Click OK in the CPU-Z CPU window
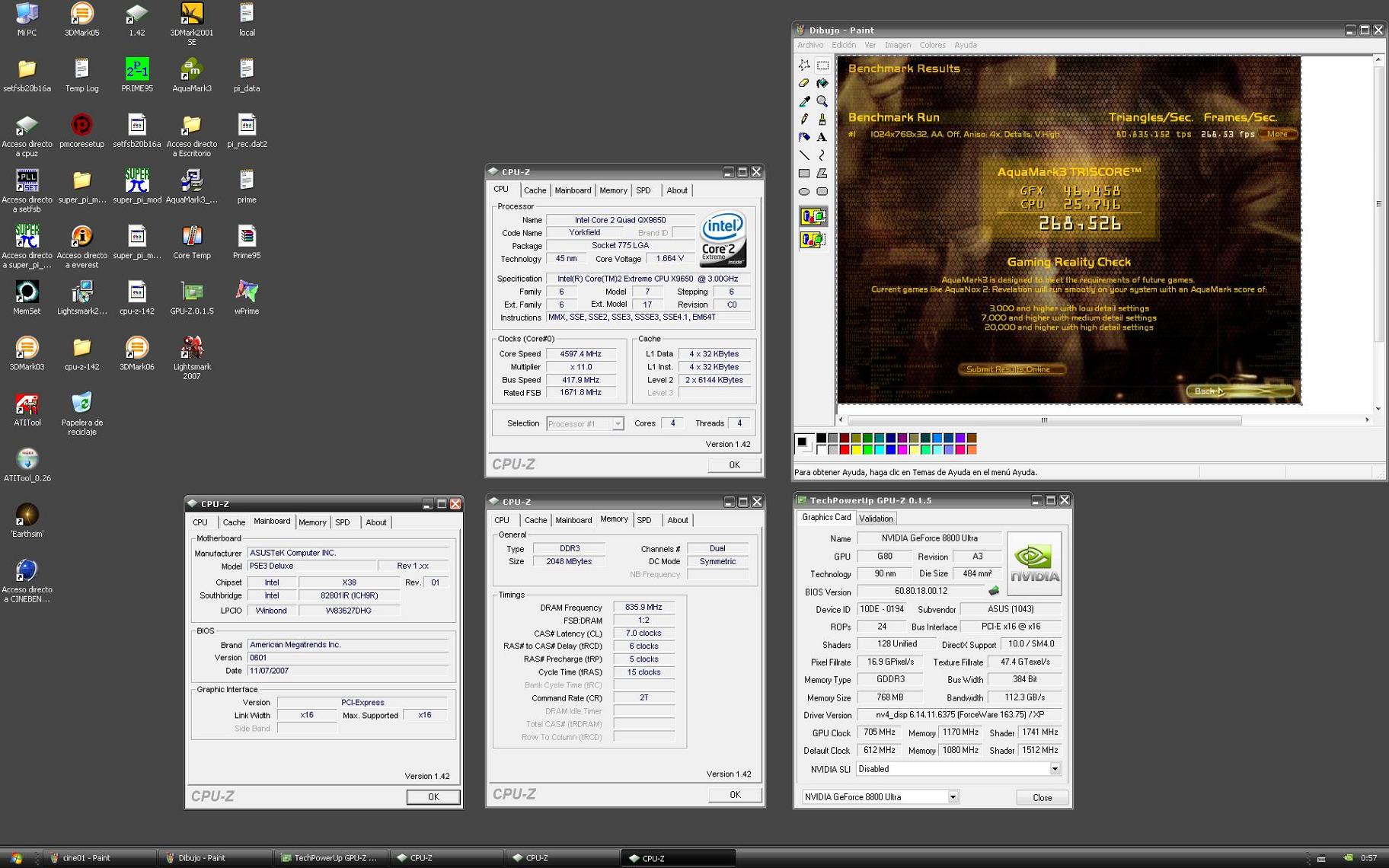1389x868 pixels. tap(734, 465)
